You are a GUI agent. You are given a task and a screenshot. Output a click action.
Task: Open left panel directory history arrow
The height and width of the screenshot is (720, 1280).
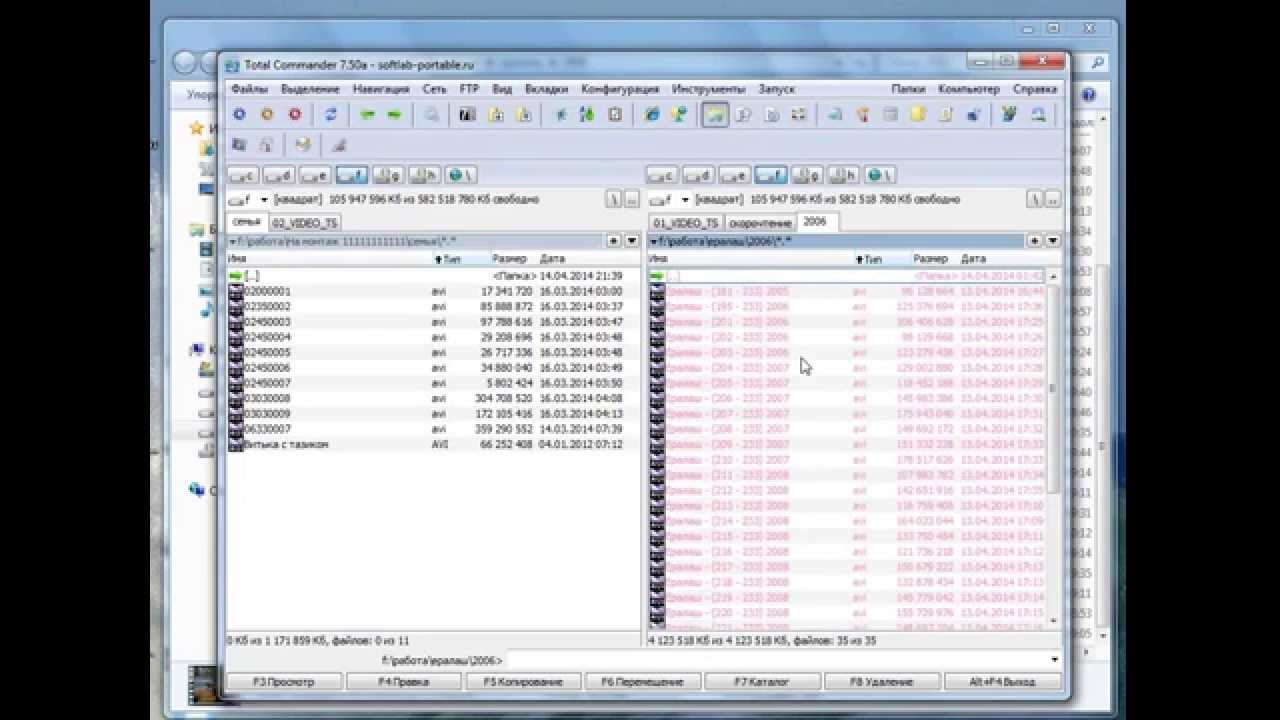point(631,241)
